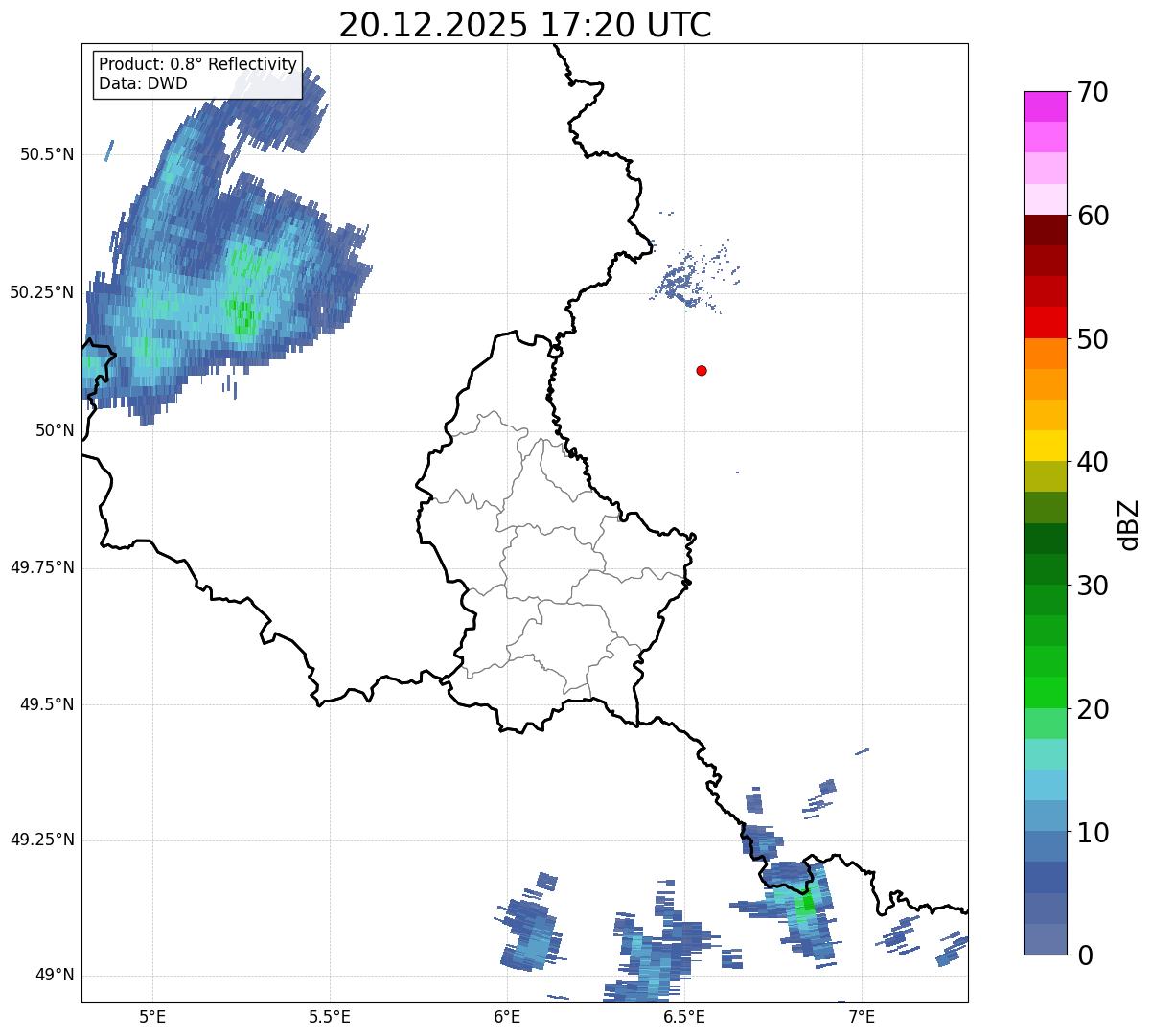
Task: Click the red location marker dot
Action: pos(702,370)
